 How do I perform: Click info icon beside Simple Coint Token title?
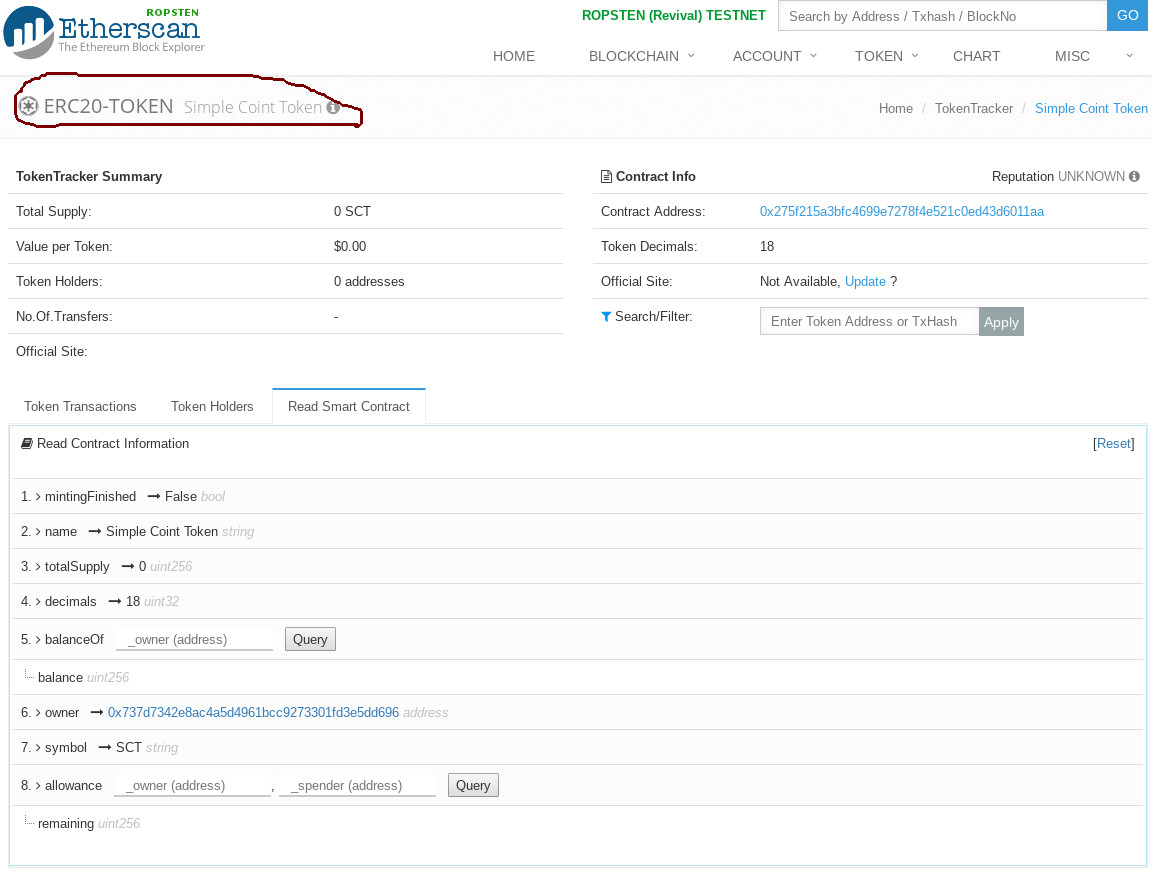333,108
